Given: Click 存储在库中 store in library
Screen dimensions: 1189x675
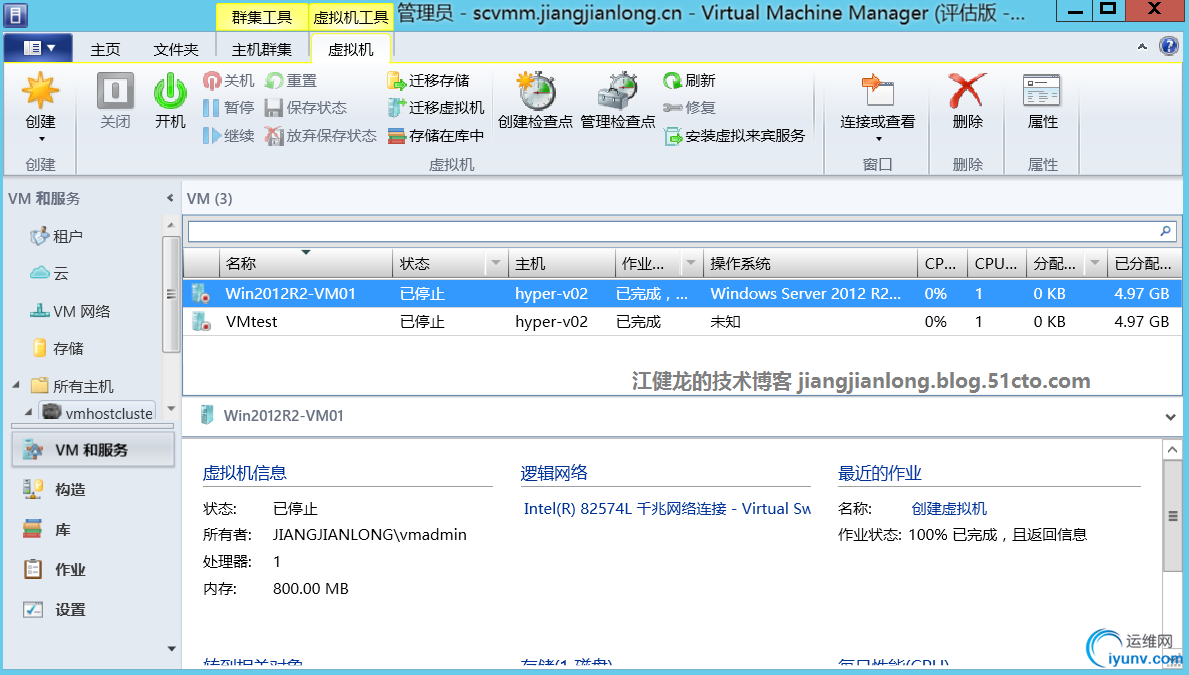Looking at the screenshot, I should (x=436, y=136).
